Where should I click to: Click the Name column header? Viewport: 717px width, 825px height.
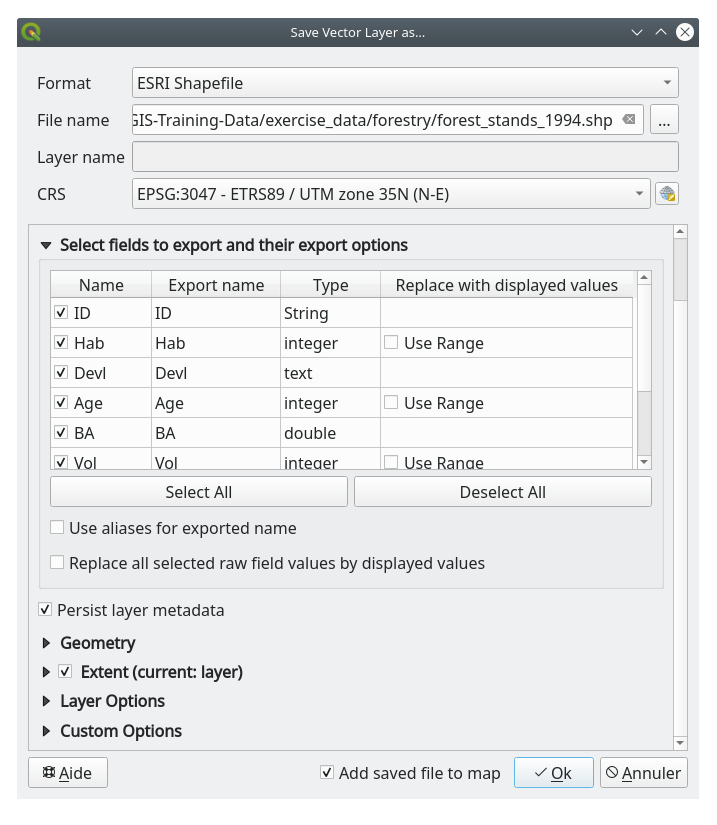101,285
